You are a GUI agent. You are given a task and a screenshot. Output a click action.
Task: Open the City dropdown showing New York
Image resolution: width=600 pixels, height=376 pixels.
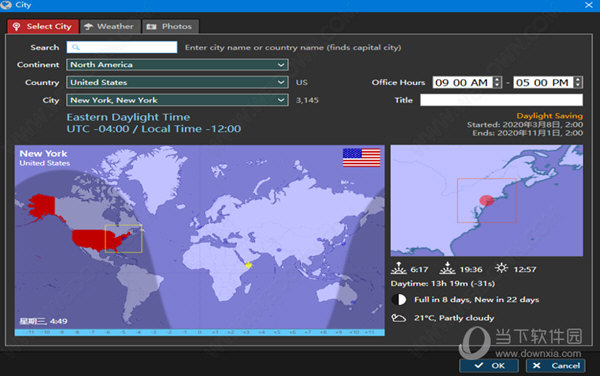(177, 100)
